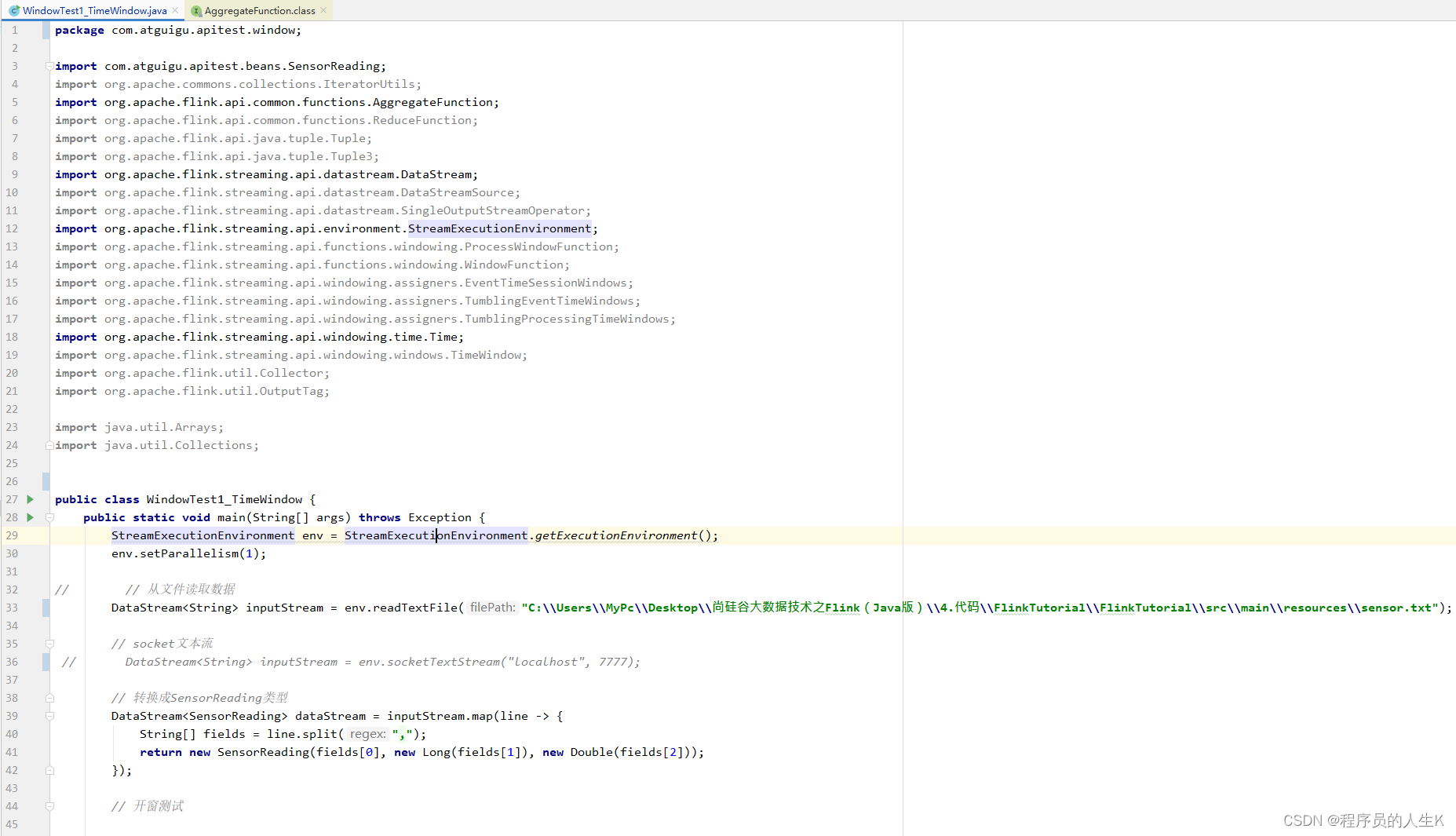1456x836 pixels.
Task: Collapse the main method fold marker
Action: pos(49,517)
